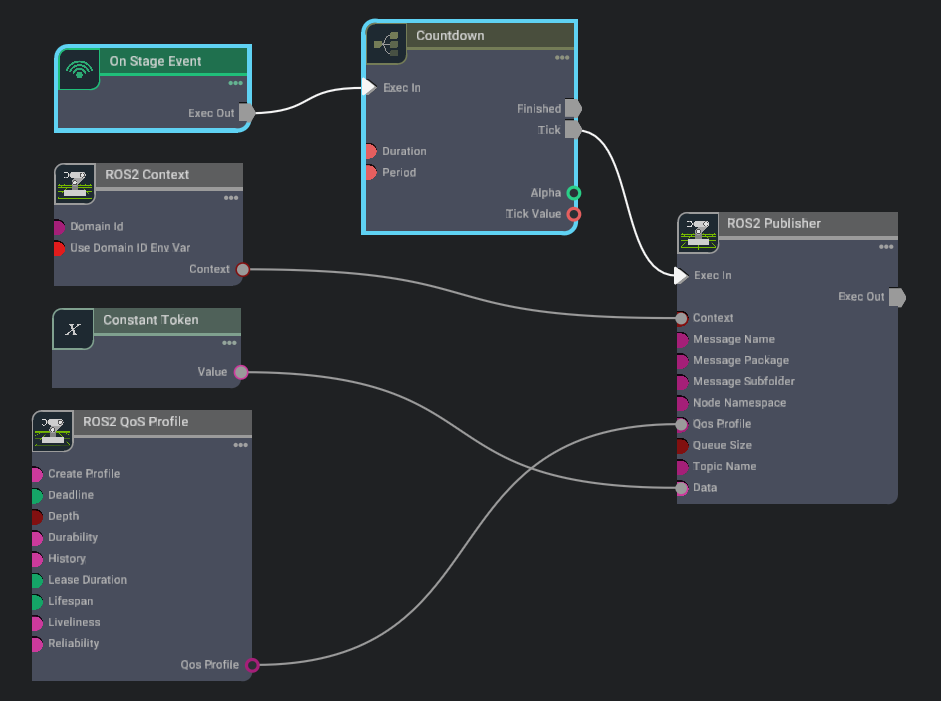Open ROS2 QoS Profile ellipsis menu

(x=240, y=445)
